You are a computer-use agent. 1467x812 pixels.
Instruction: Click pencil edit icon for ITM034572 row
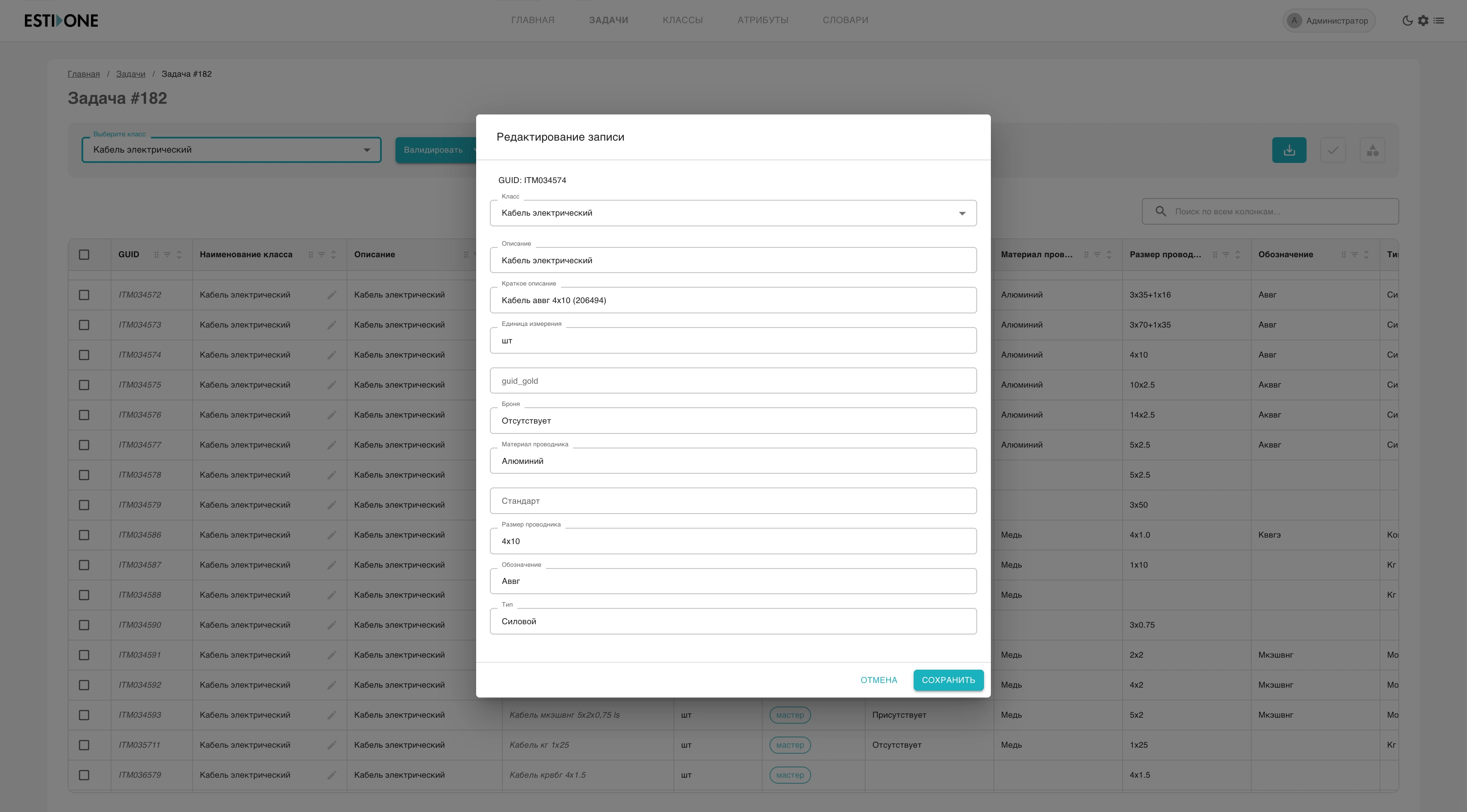tap(332, 295)
